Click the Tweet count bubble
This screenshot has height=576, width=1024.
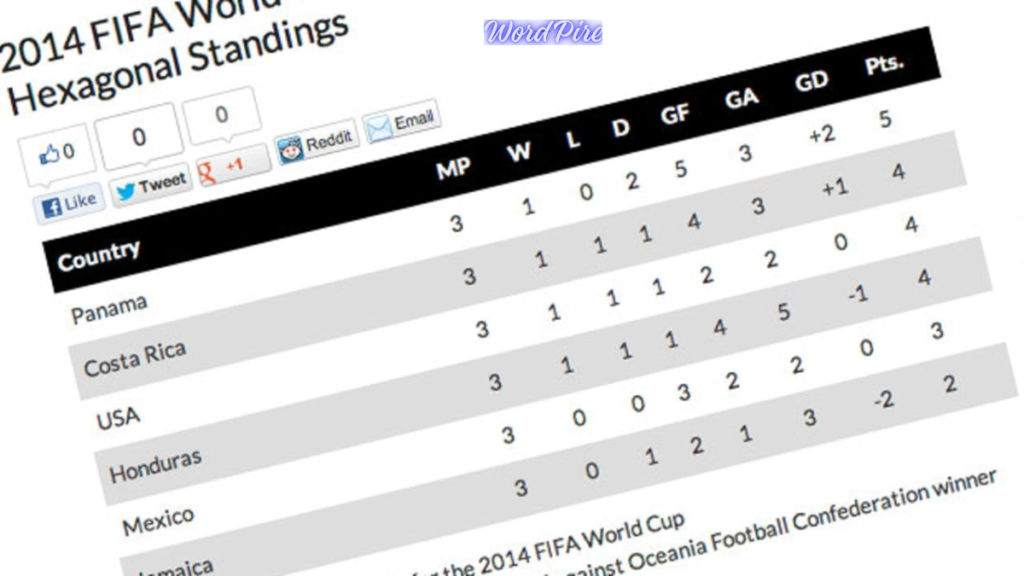140,136
